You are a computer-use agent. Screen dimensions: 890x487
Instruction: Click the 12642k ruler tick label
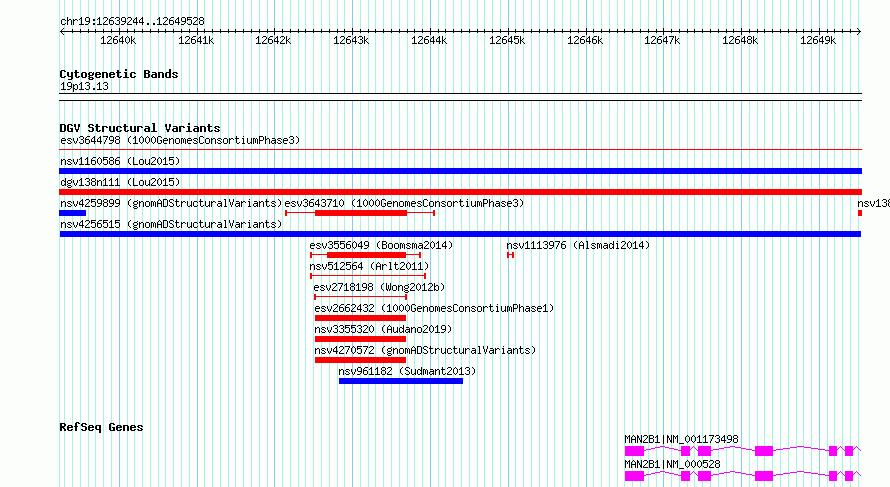click(x=273, y=40)
